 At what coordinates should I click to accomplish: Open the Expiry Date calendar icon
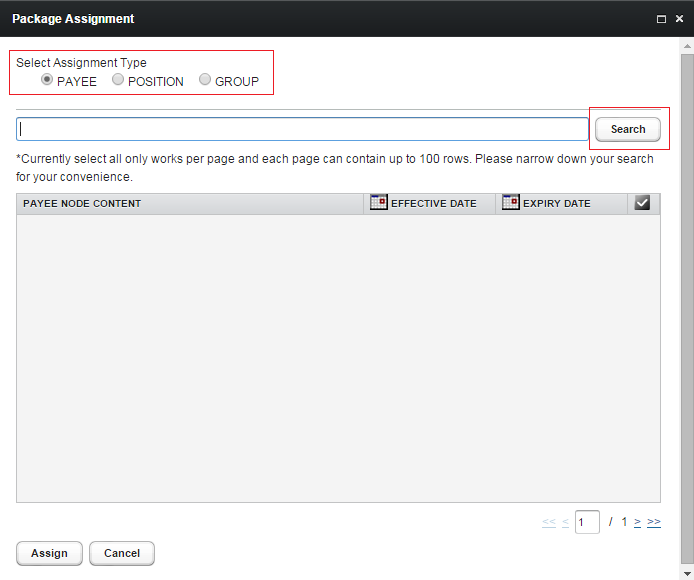(x=510, y=202)
